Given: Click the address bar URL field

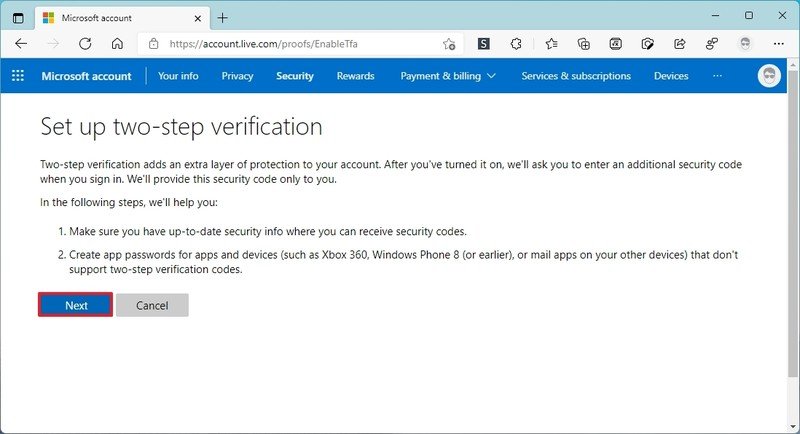Looking at the screenshot, I should [x=301, y=44].
